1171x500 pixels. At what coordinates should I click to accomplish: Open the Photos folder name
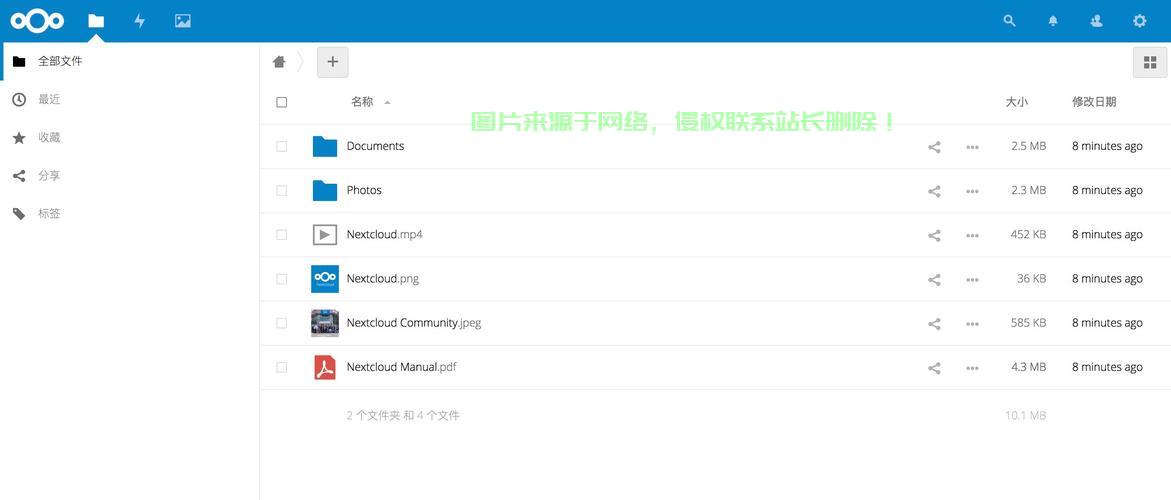point(364,190)
